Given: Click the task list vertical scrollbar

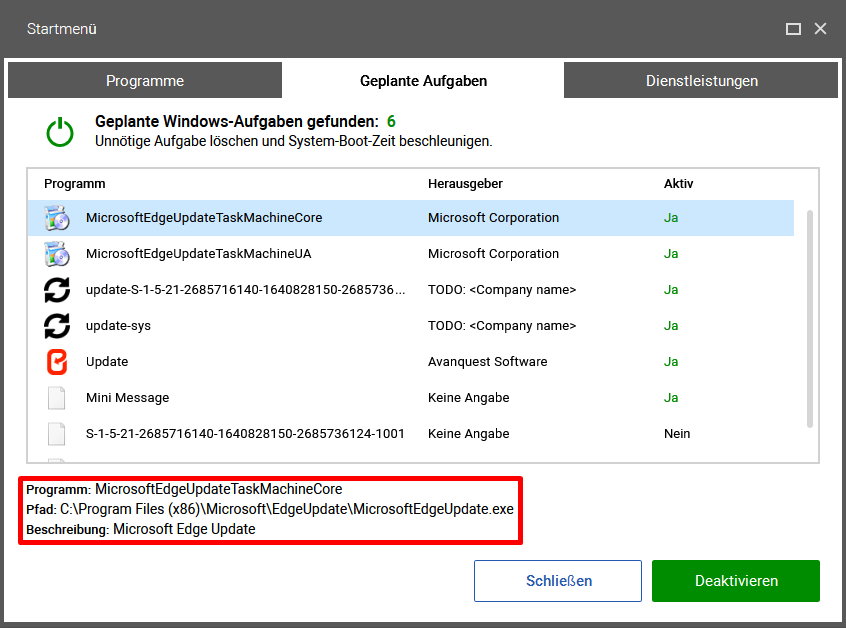Looking at the screenshot, I should click(x=809, y=319).
